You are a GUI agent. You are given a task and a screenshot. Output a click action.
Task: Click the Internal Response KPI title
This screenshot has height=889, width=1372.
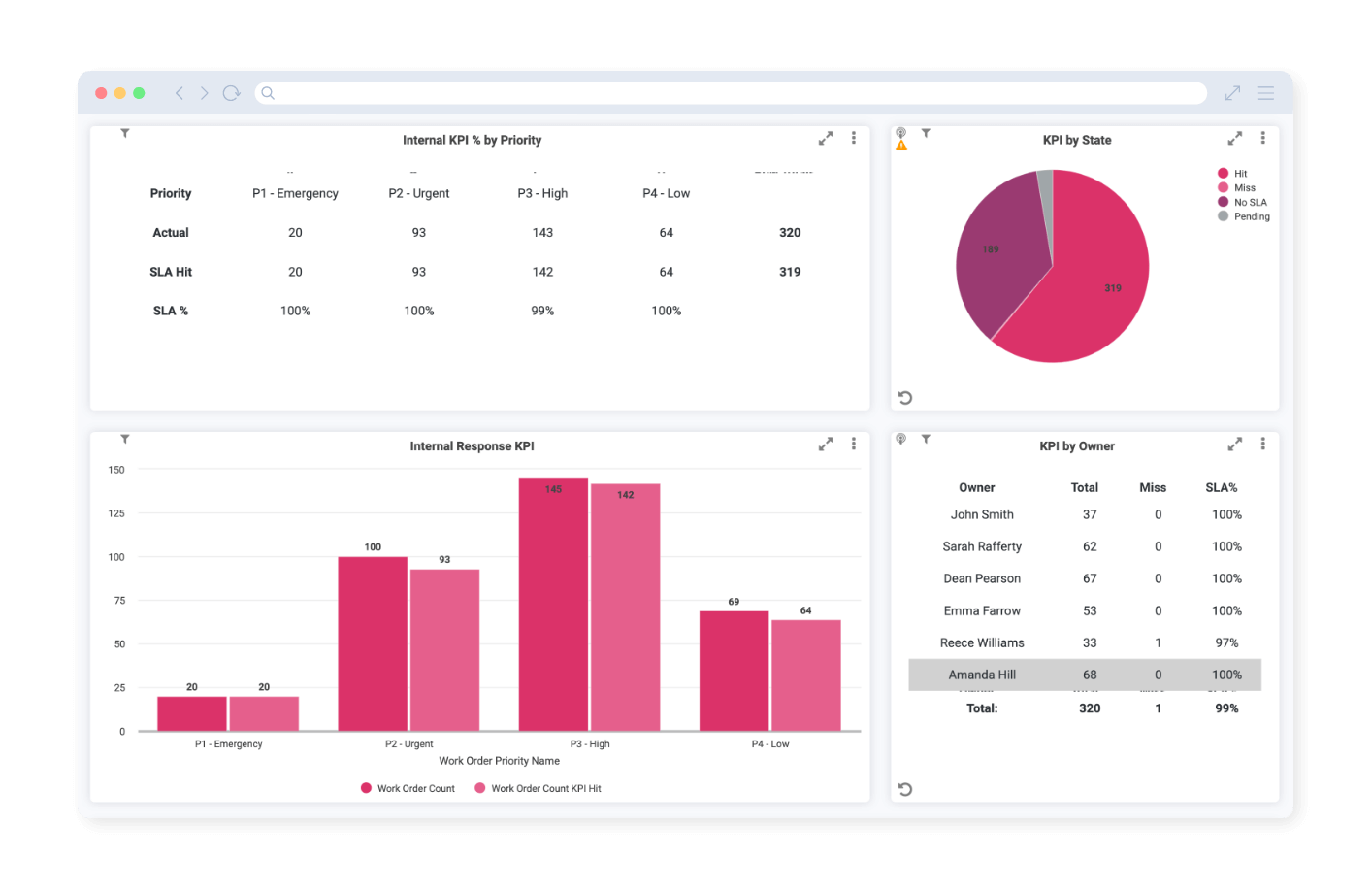472,445
